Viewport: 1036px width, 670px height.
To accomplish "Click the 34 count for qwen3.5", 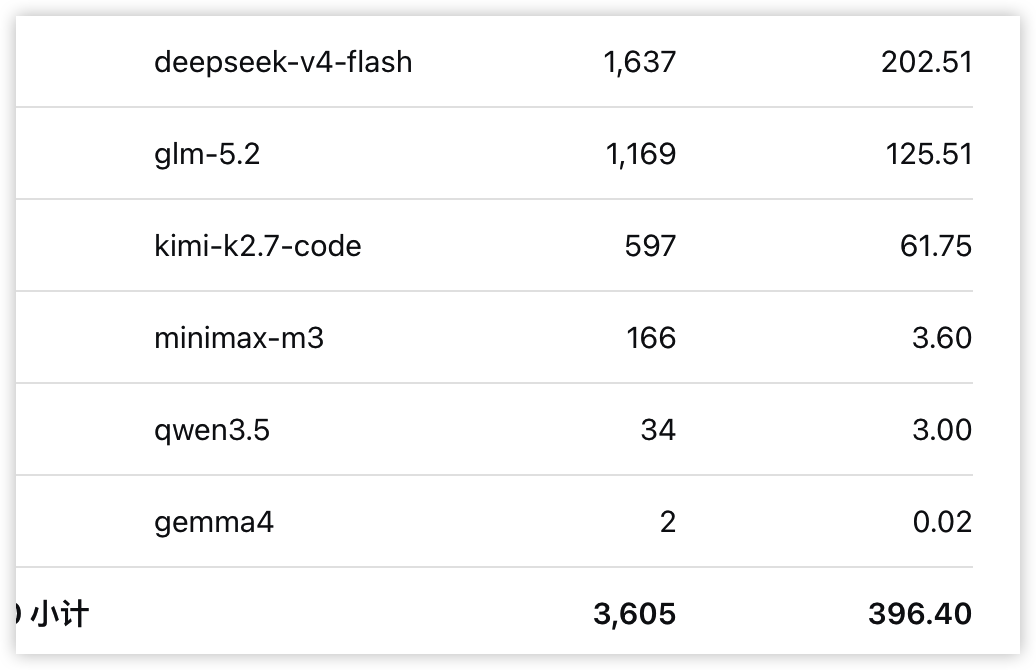I will pos(658,430).
